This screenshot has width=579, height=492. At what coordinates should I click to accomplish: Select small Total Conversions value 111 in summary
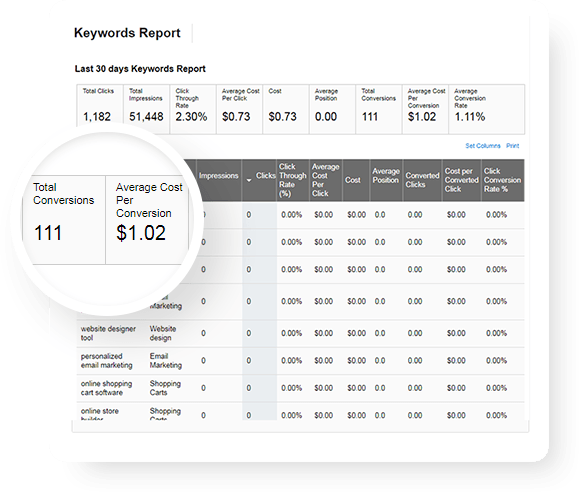click(370, 117)
